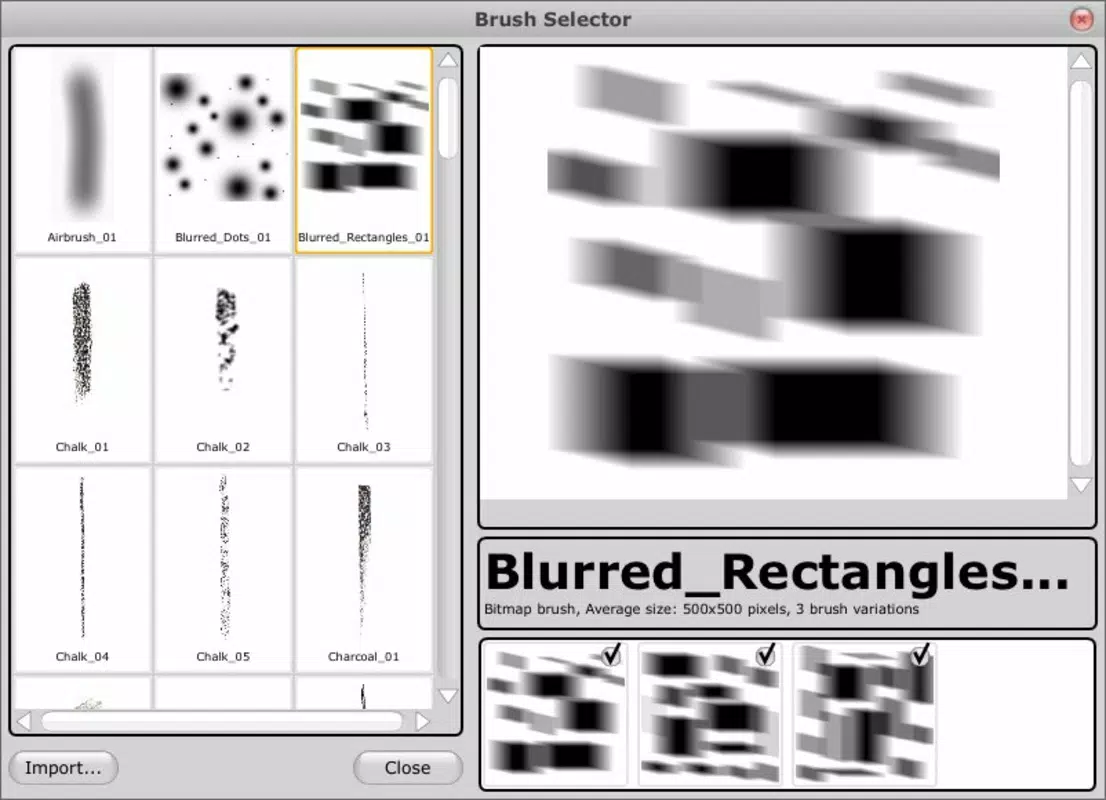The width and height of the screenshot is (1106, 800).
Task: Click the preview pane vertical scrollbar handle
Action: (x=1081, y=272)
